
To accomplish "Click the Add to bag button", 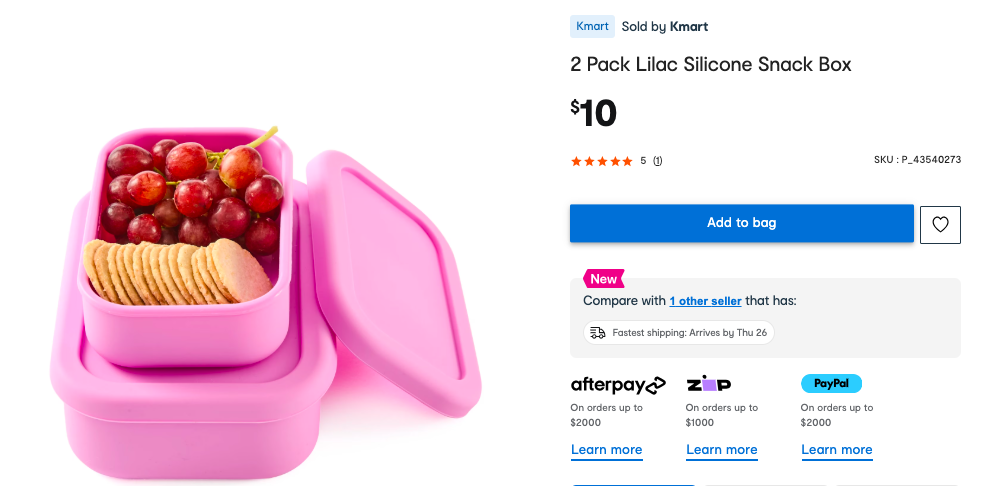I will click(741, 223).
